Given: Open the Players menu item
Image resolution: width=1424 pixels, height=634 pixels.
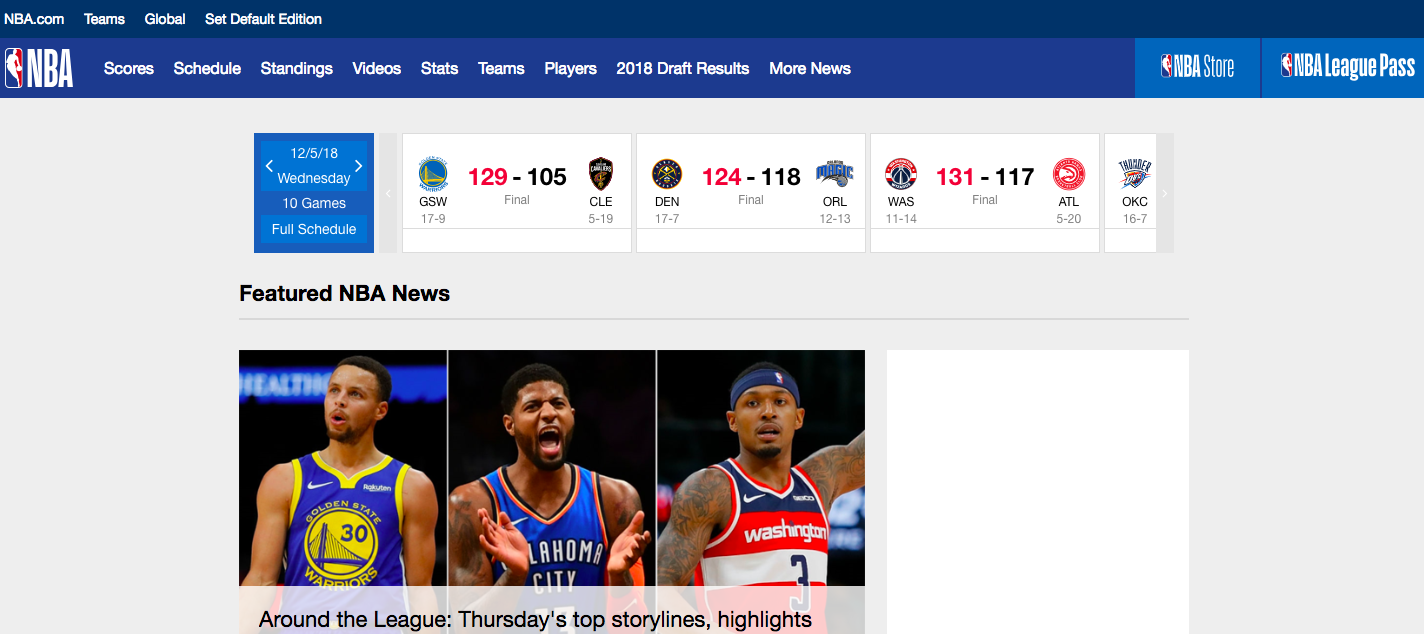Looking at the screenshot, I should point(571,68).
